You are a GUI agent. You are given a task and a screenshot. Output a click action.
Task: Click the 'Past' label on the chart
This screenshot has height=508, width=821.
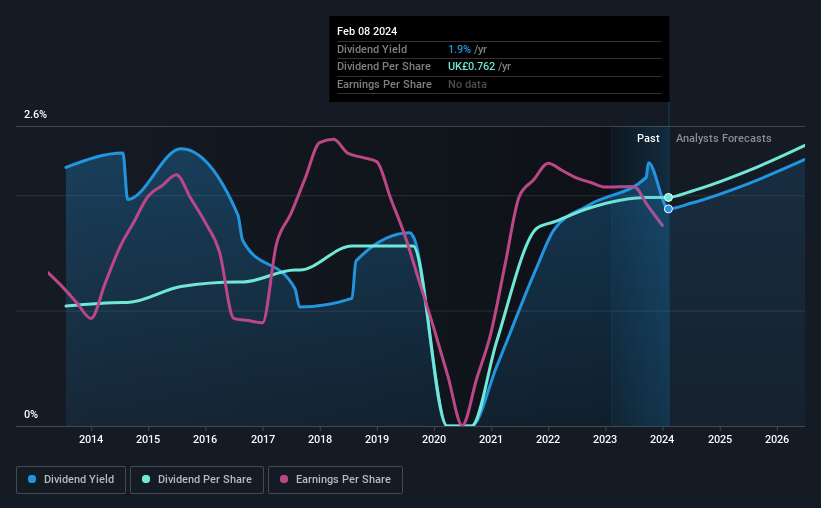tap(648, 138)
